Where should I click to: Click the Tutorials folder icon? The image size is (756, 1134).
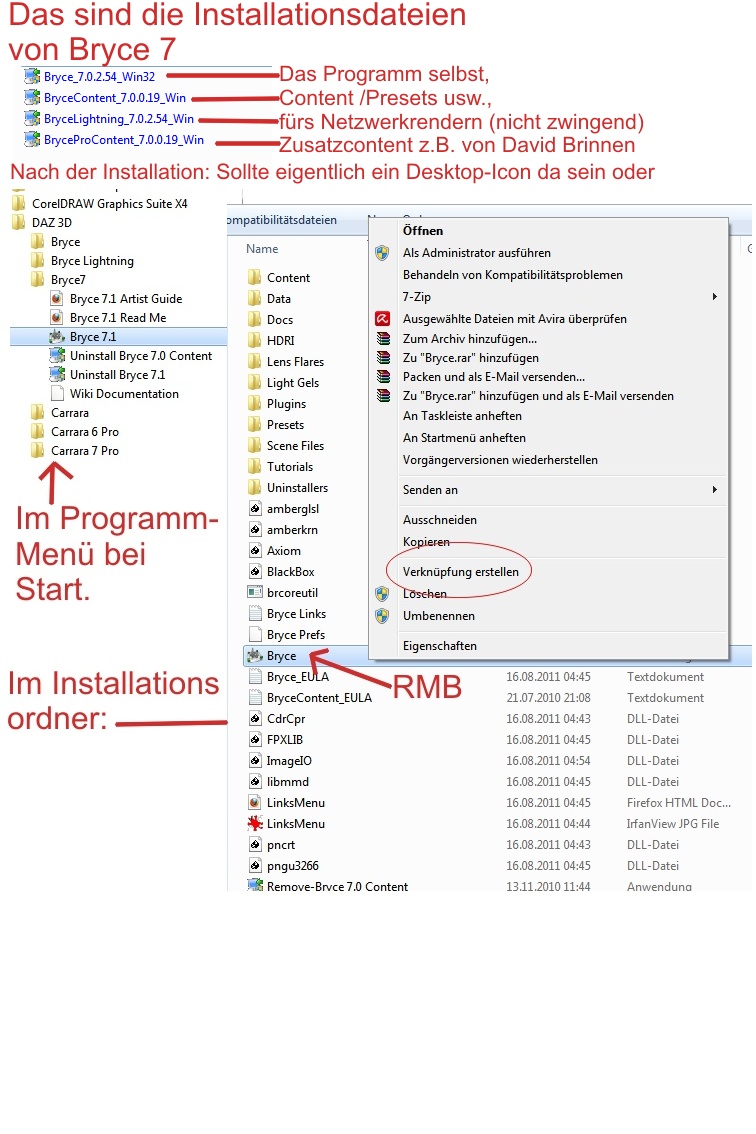pyautogui.click(x=255, y=466)
